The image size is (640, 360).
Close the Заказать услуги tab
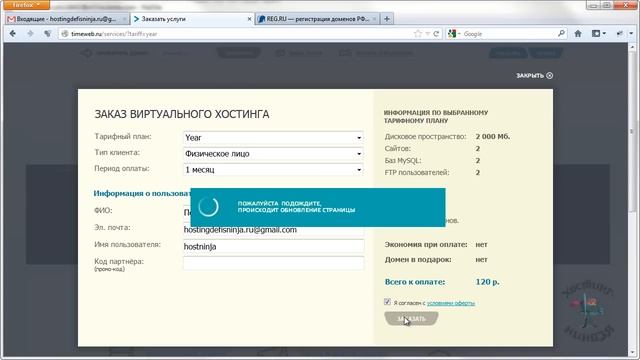tap(249, 19)
